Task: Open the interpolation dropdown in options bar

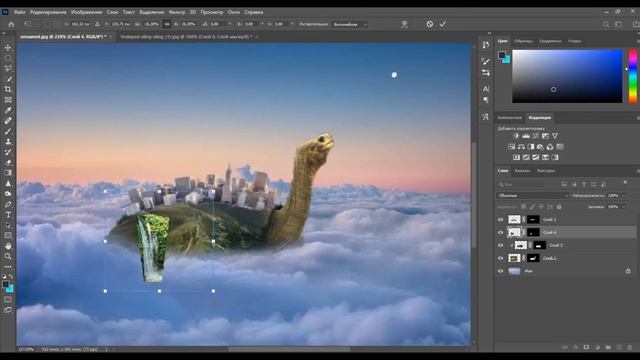Action: click(349, 24)
